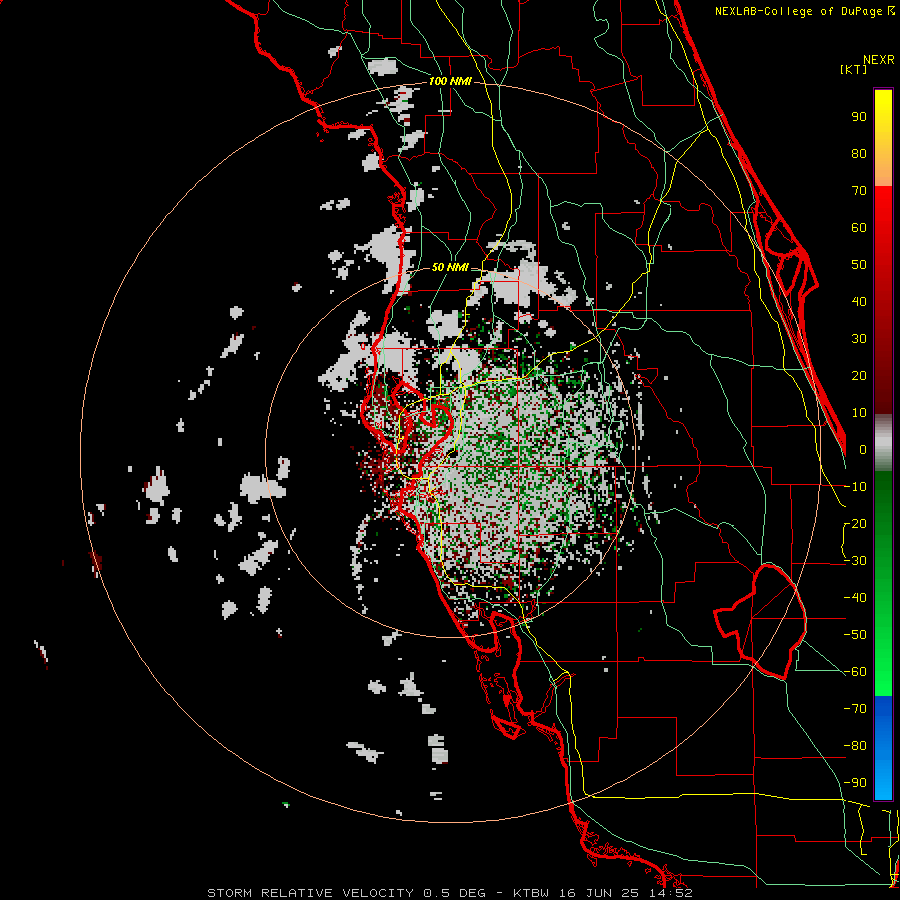Click the NEXLAB-College of DuPage credit text
900x900 pixels.
804,11
